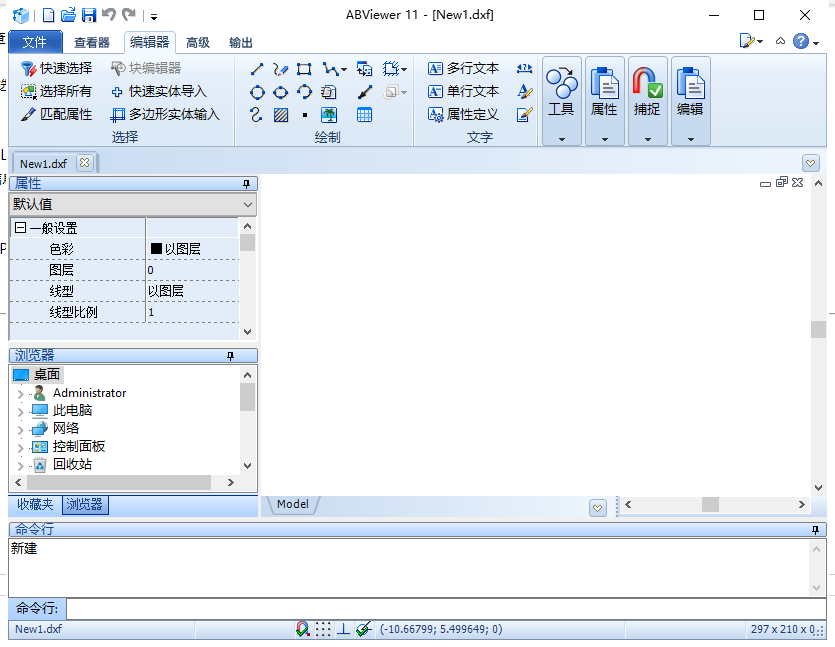
Task: Switch to the 收藏夹 tab
Action: [35, 504]
